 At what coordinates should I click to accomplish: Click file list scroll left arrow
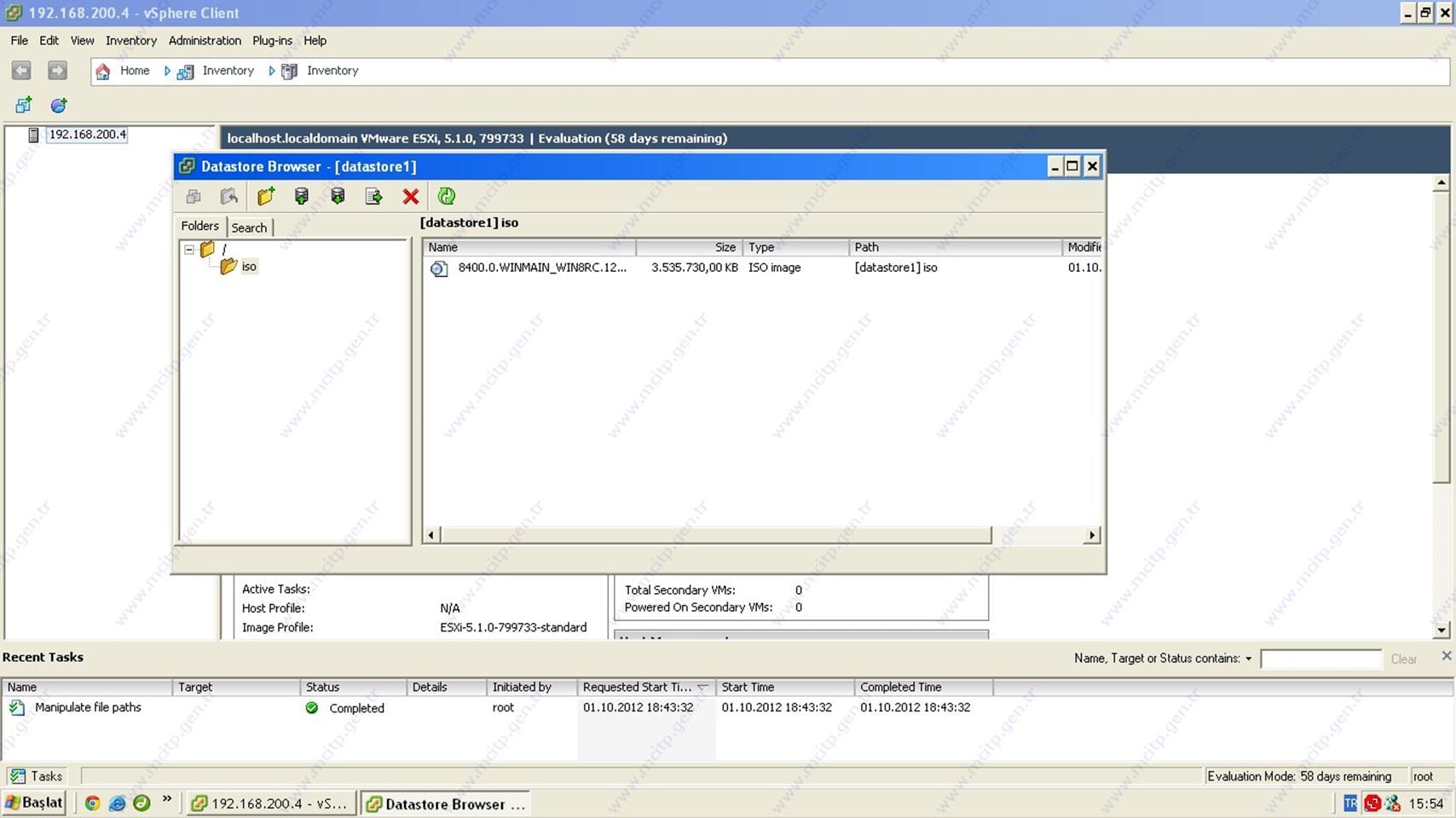(431, 535)
